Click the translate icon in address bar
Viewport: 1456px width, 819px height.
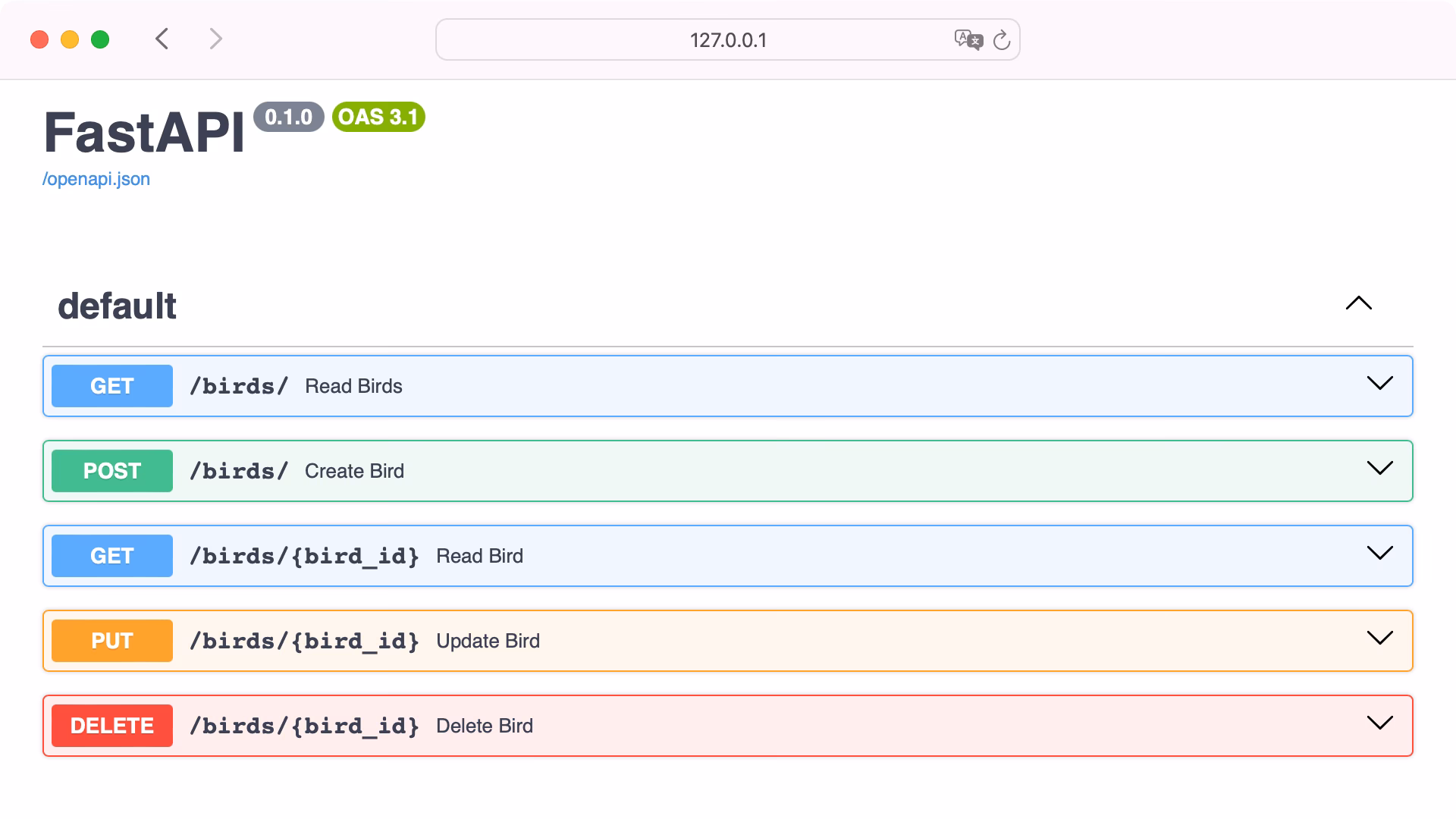click(x=968, y=39)
